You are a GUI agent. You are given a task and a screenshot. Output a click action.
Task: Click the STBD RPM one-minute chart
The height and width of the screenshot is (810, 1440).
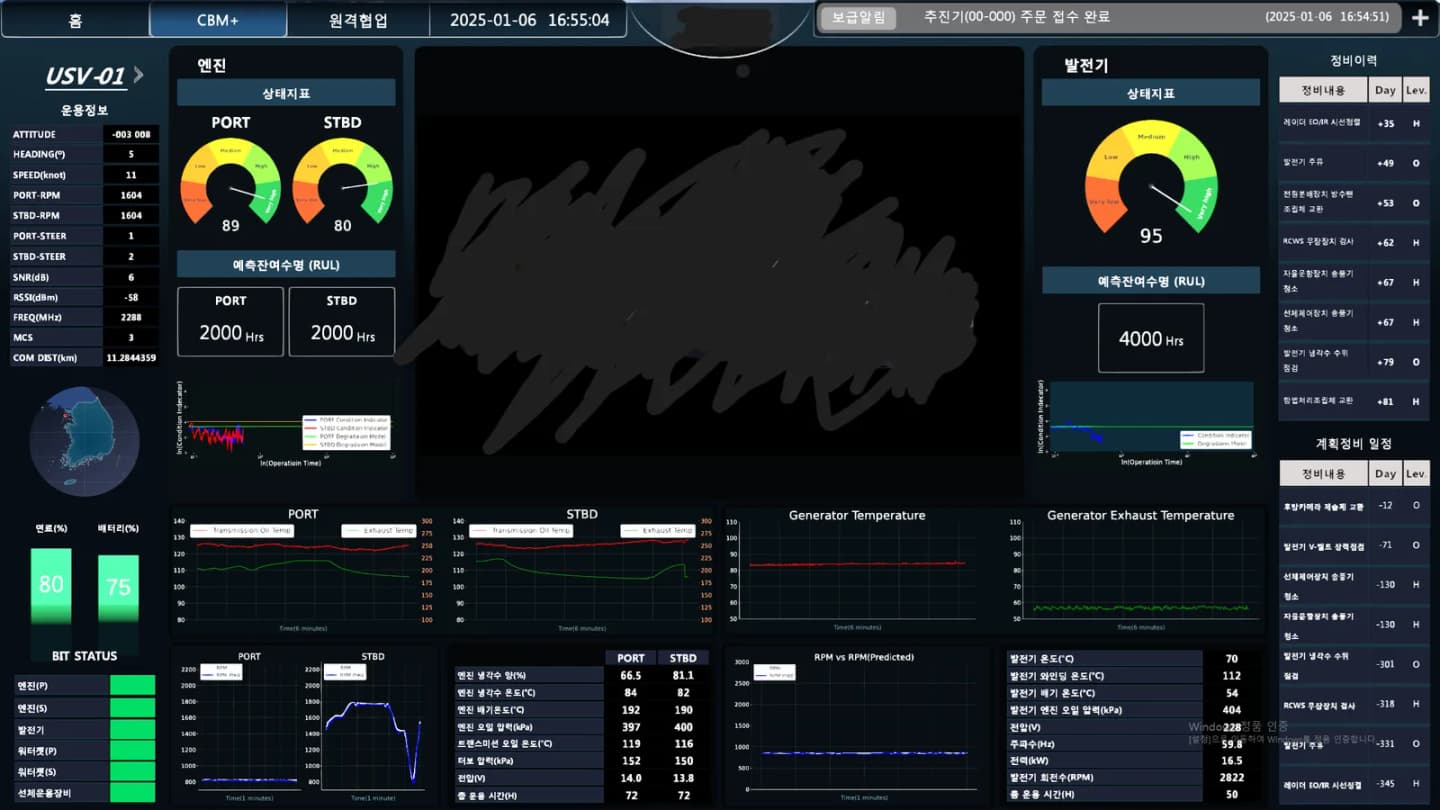click(x=372, y=729)
